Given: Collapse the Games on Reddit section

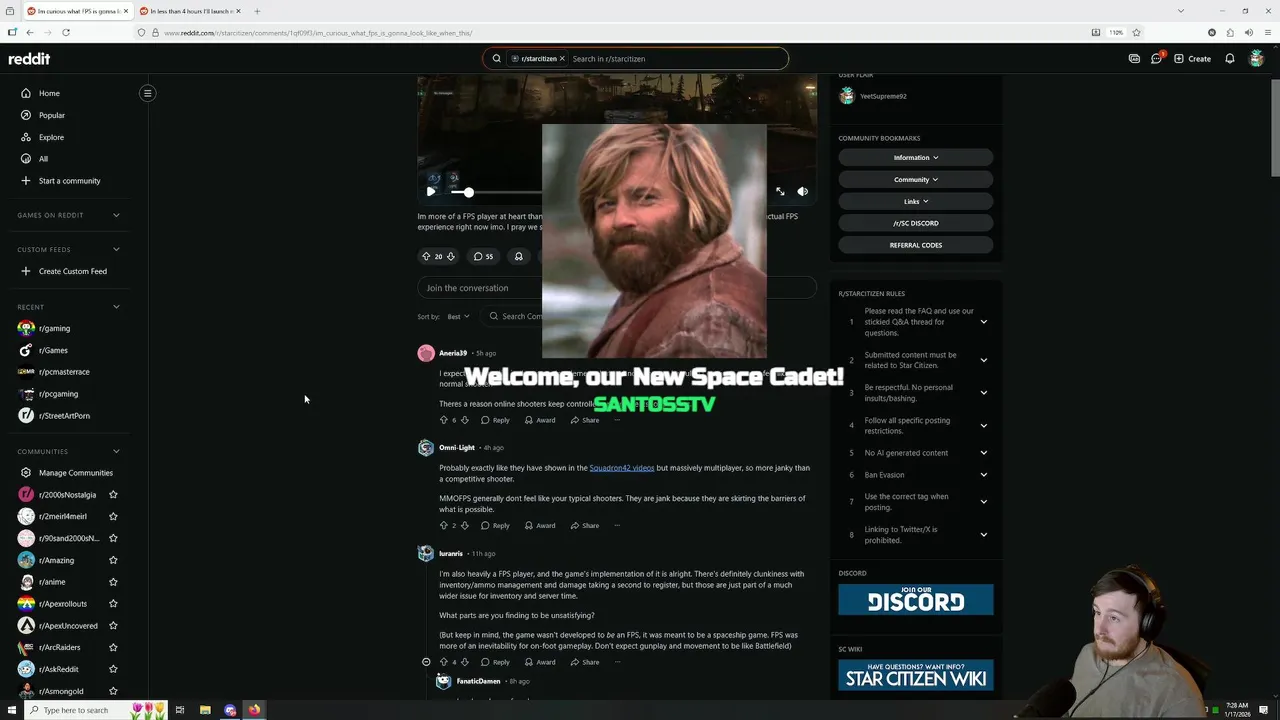Looking at the screenshot, I should (116, 215).
